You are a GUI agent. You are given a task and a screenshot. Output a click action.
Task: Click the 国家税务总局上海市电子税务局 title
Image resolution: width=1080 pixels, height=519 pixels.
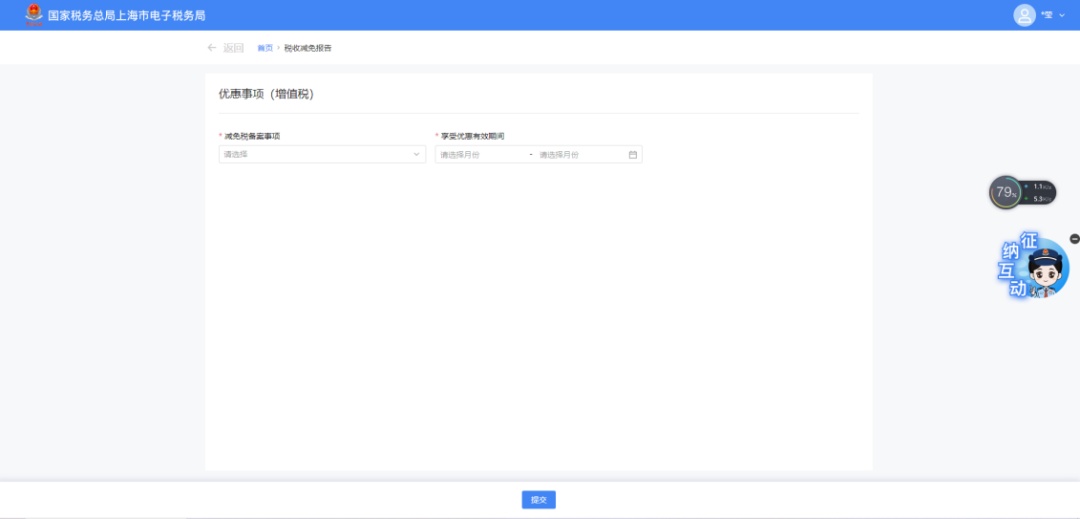(x=127, y=15)
